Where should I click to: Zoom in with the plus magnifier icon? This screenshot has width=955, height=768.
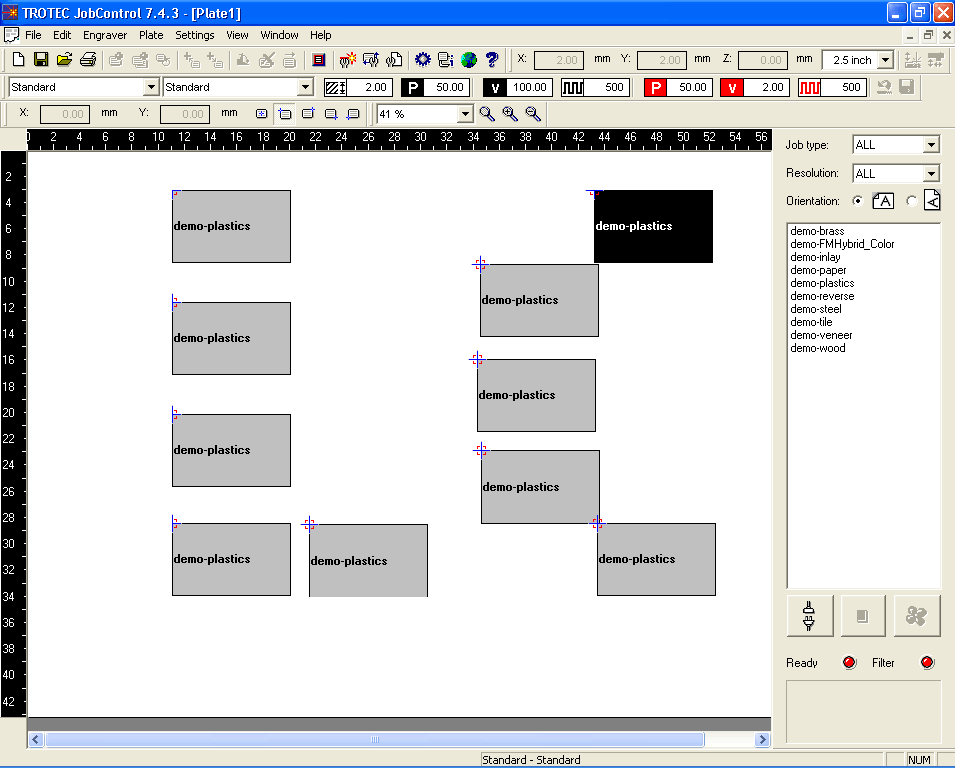point(510,114)
